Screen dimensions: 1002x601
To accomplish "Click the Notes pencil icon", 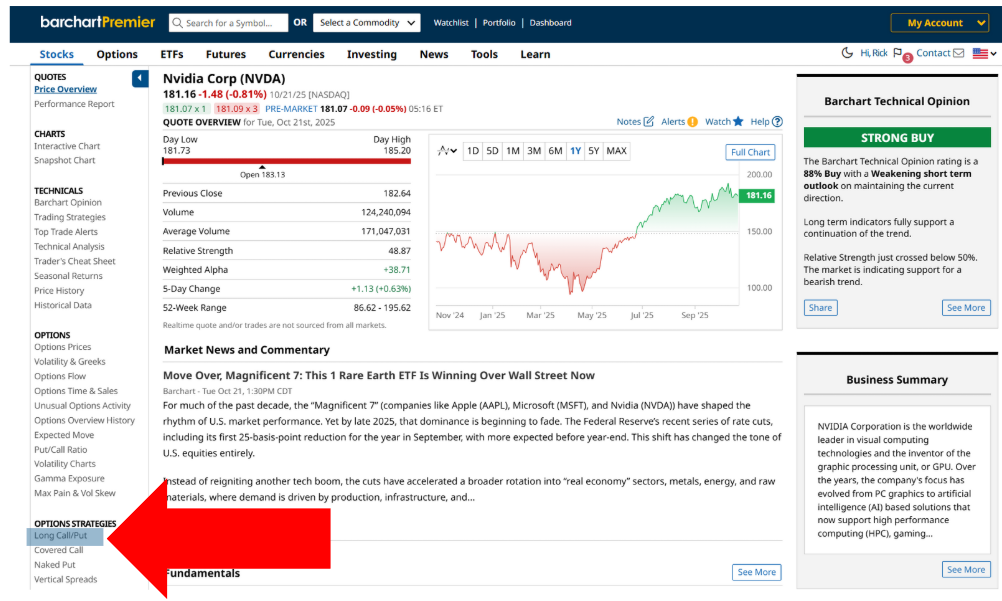I will (x=649, y=121).
